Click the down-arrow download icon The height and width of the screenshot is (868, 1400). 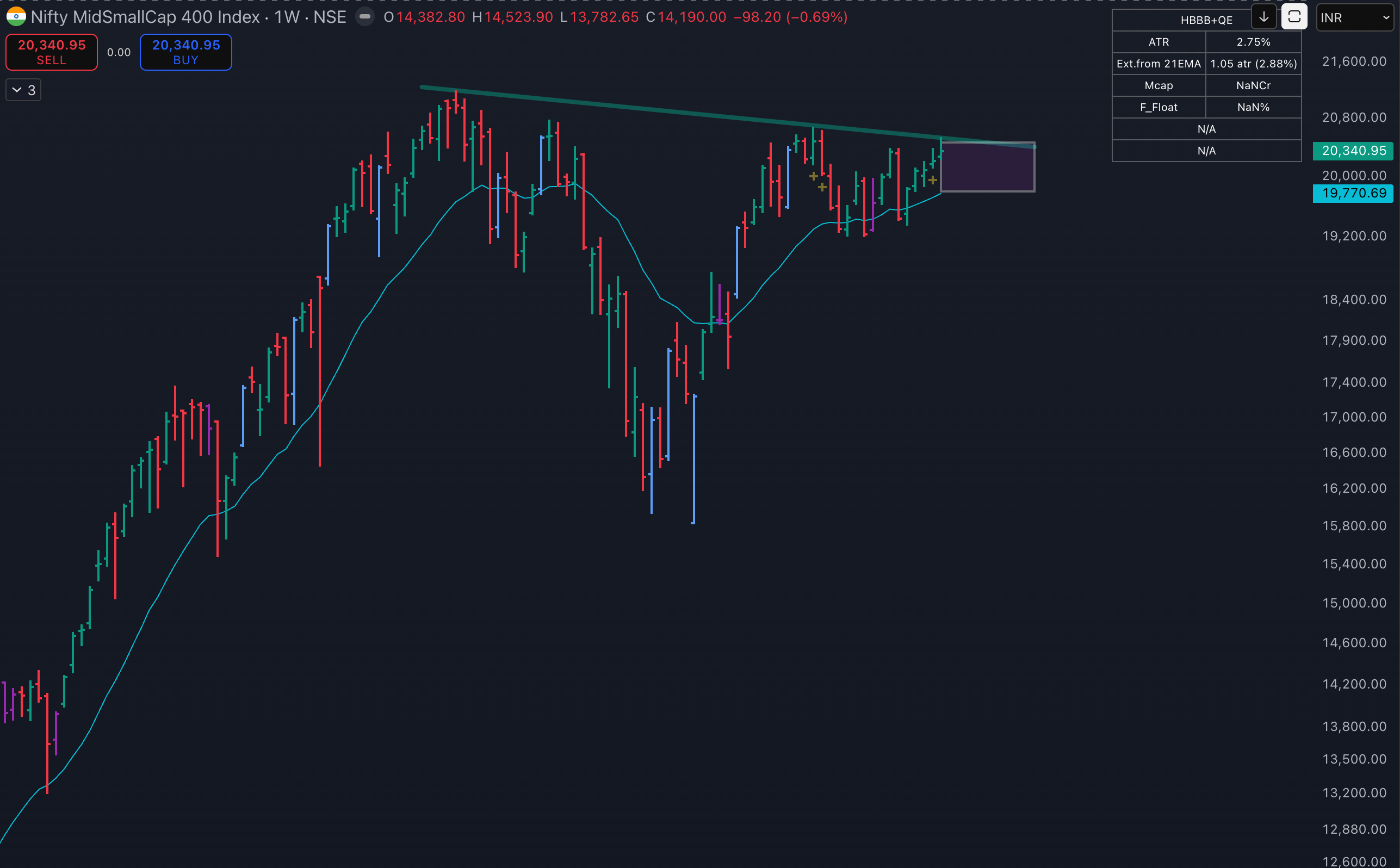click(1263, 17)
